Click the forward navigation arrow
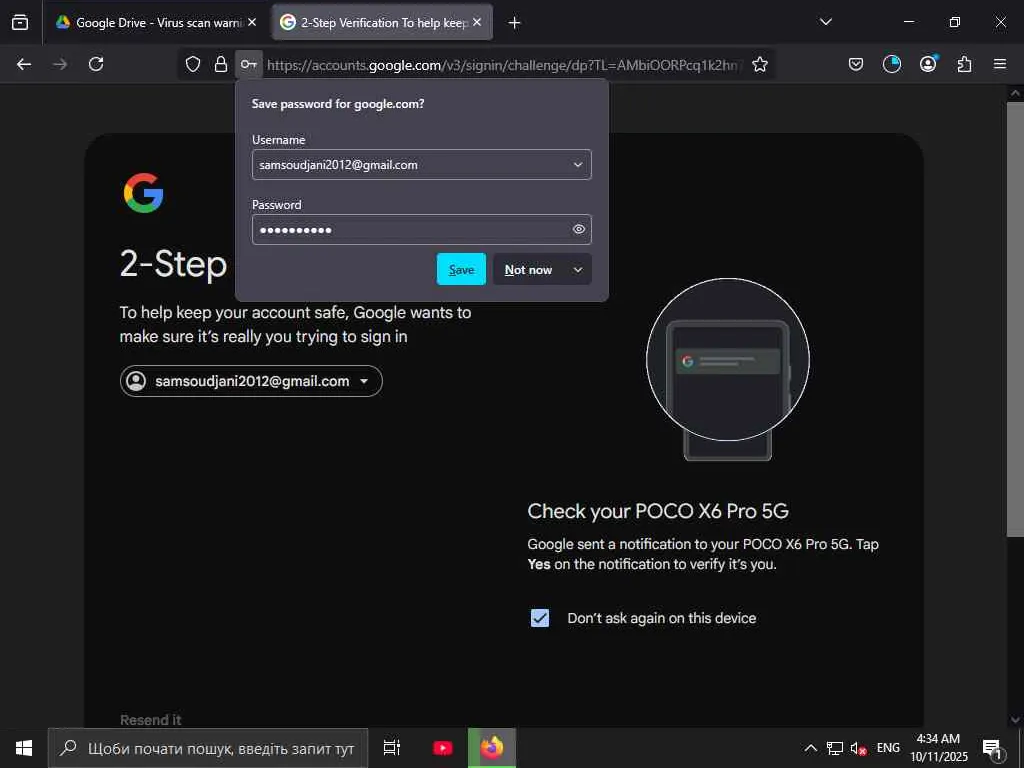 60,64
